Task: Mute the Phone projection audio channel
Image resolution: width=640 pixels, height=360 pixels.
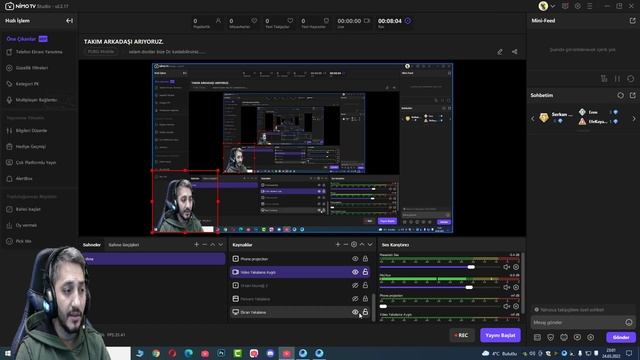Action: pyautogui.click(x=507, y=306)
